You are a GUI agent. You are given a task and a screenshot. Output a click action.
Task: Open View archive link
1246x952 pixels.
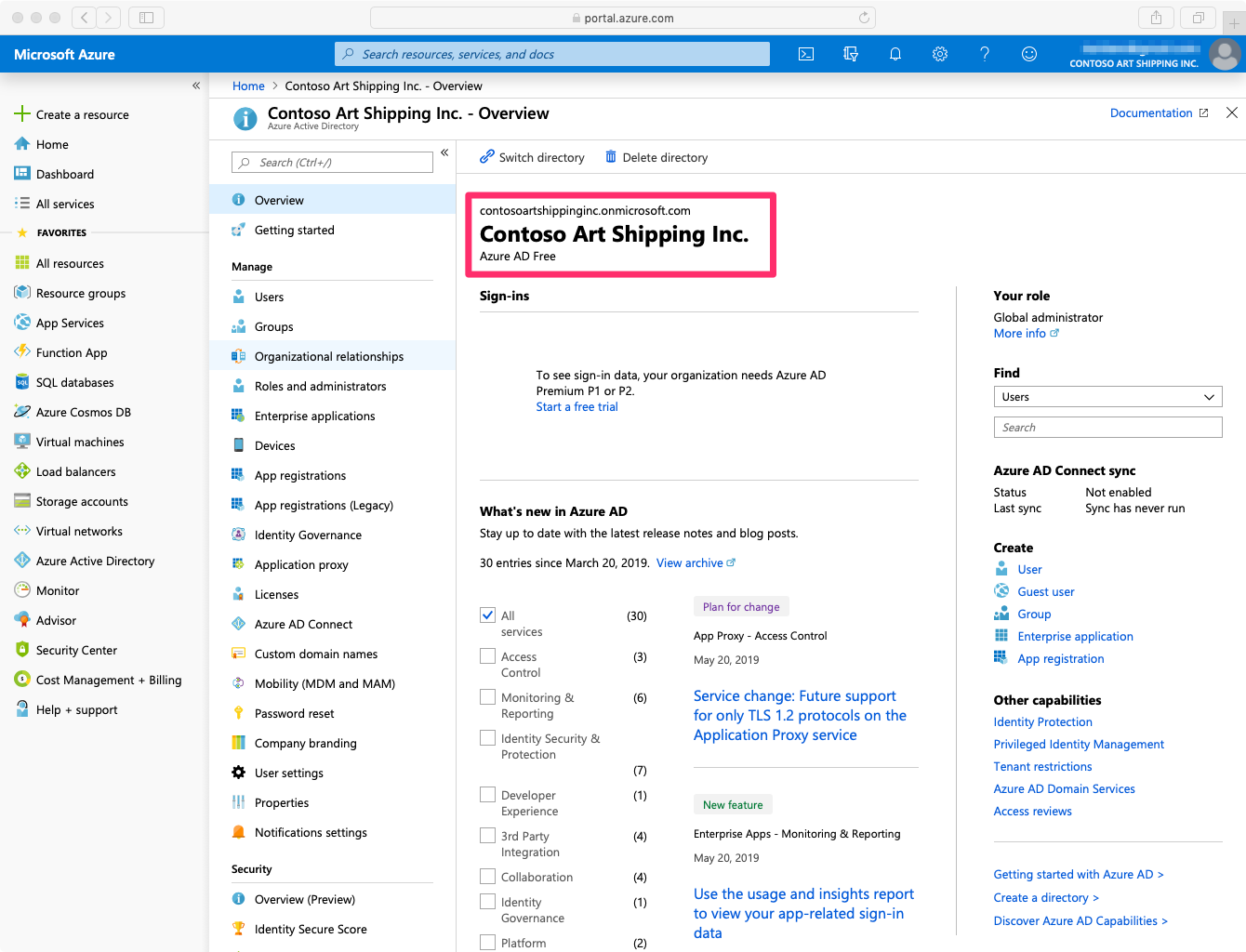point(696,563)
